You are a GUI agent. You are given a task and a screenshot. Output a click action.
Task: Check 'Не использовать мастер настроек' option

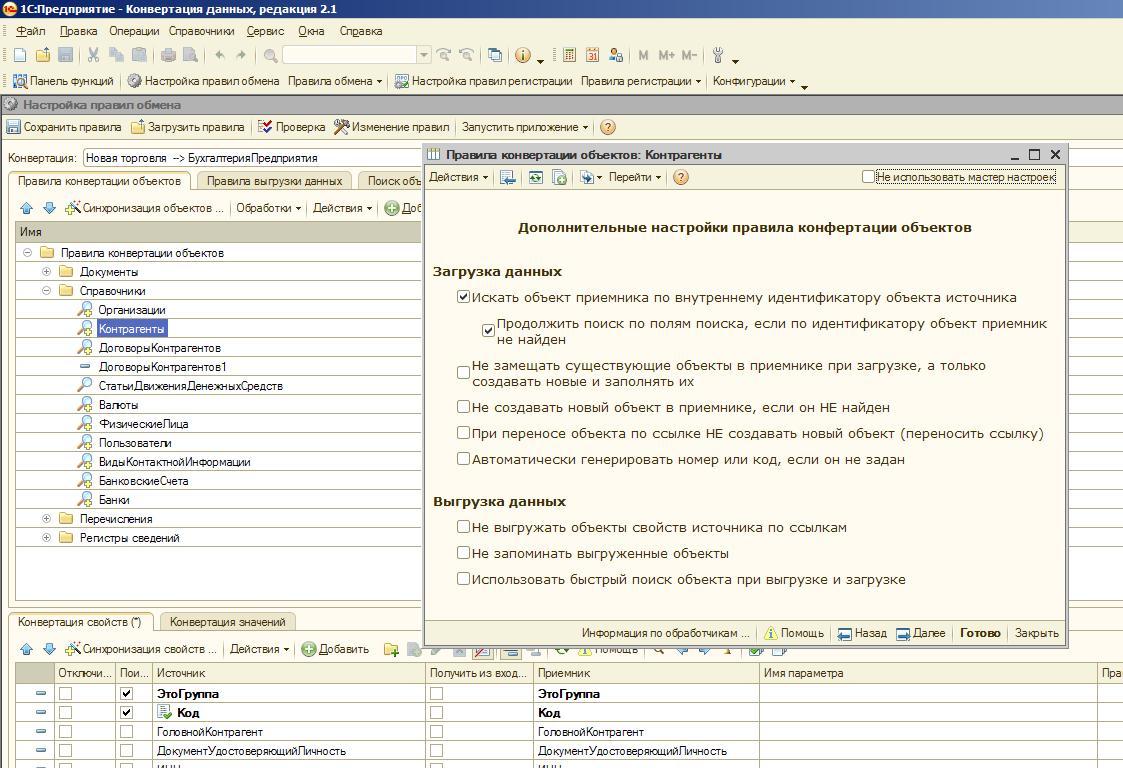pos(868,177)
